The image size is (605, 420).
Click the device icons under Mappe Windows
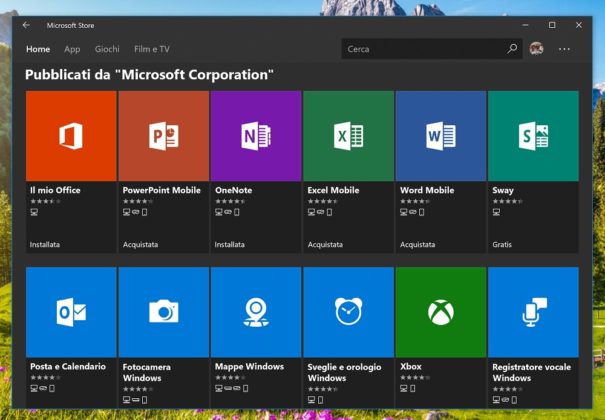[x=232, y=388]
